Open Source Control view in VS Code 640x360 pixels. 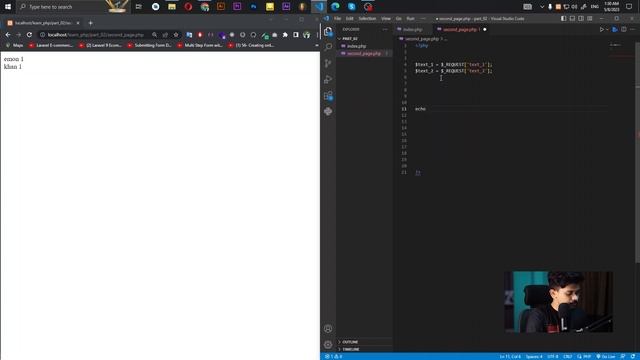[x=328, y=63]
